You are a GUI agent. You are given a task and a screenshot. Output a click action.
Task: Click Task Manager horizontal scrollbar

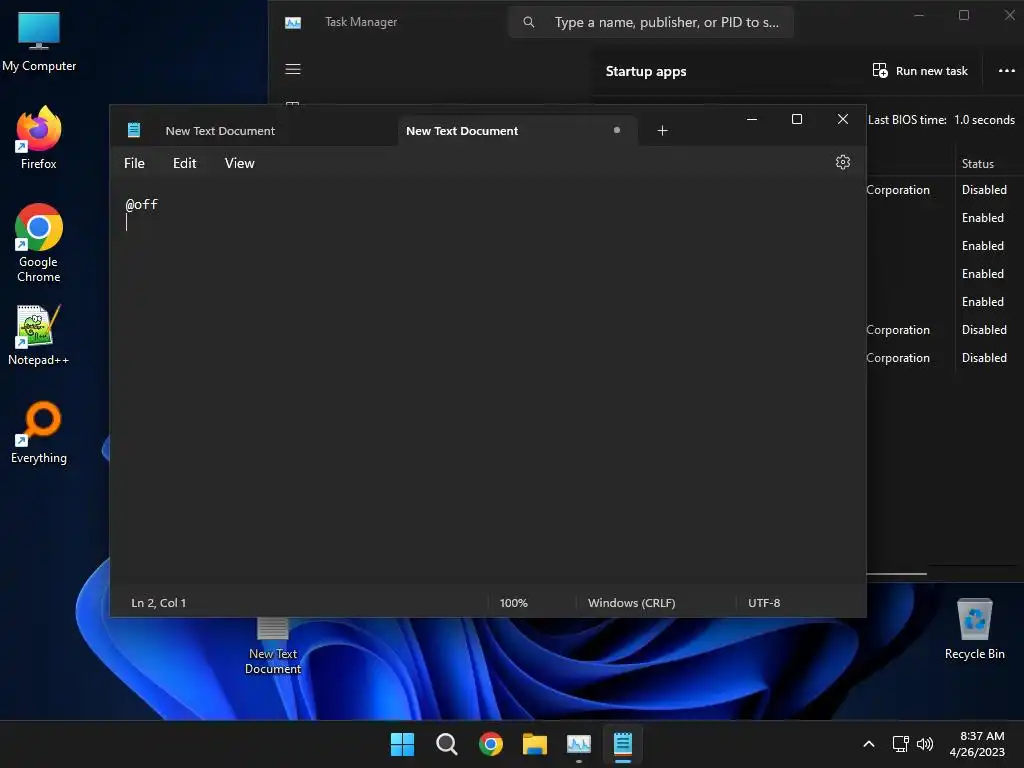tap(897, 574)
